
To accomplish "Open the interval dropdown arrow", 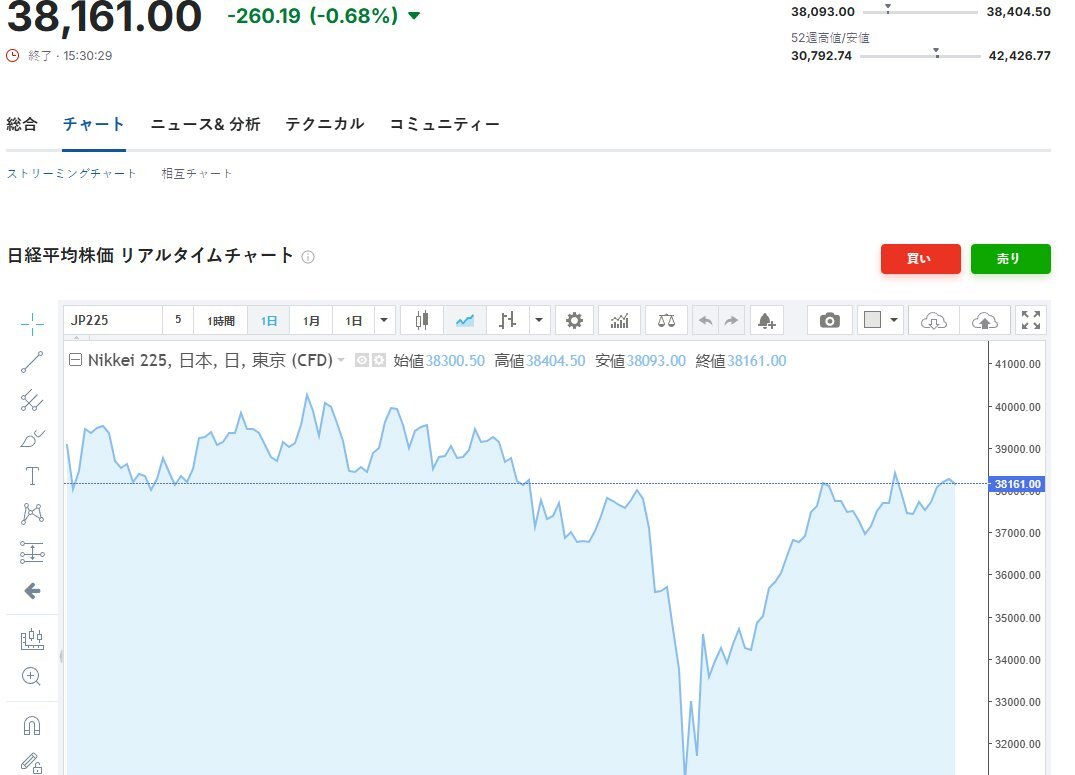I will tap(384, 320).
